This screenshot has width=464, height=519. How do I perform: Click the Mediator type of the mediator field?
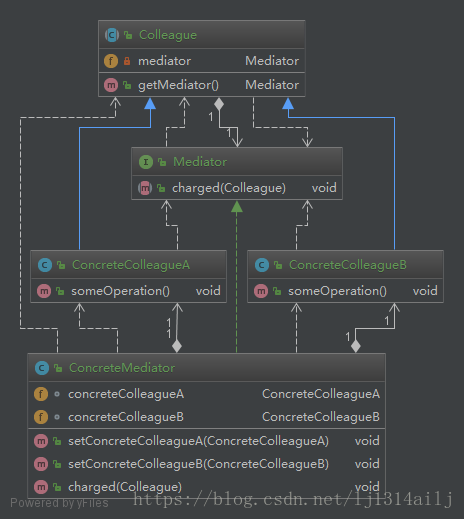point(272,61)
